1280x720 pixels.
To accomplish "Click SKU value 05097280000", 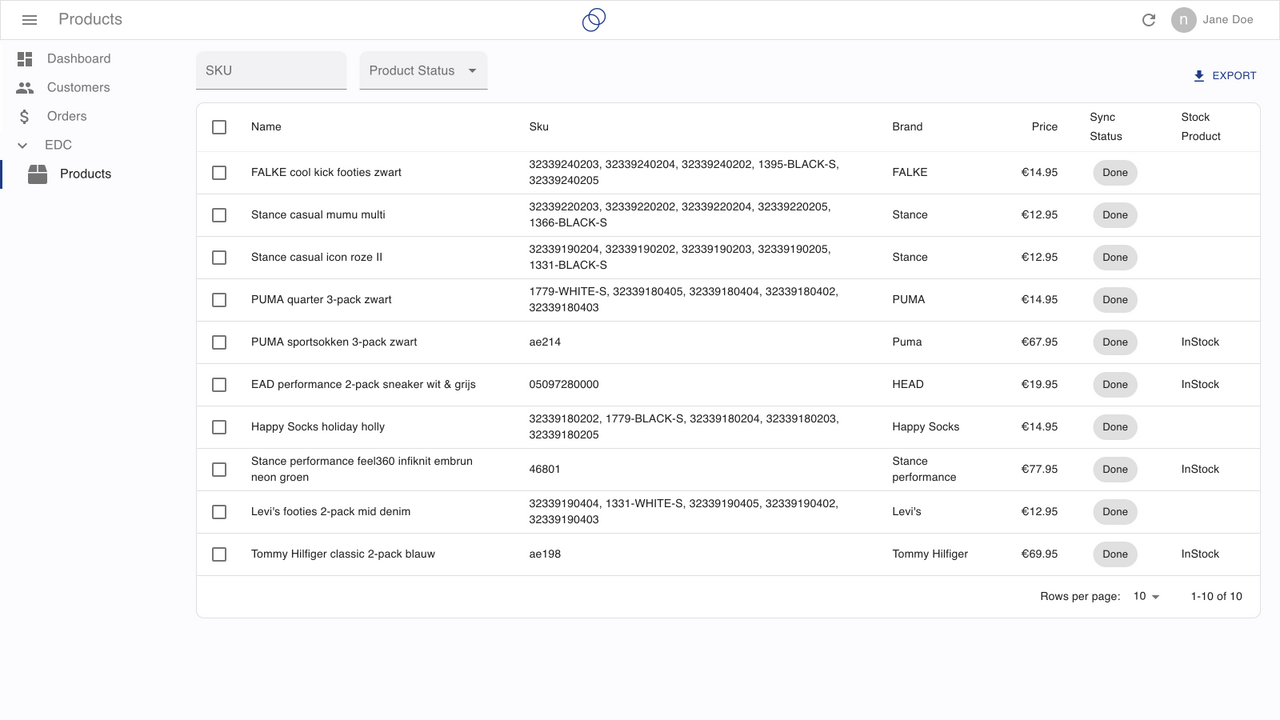I will (564, 385).
